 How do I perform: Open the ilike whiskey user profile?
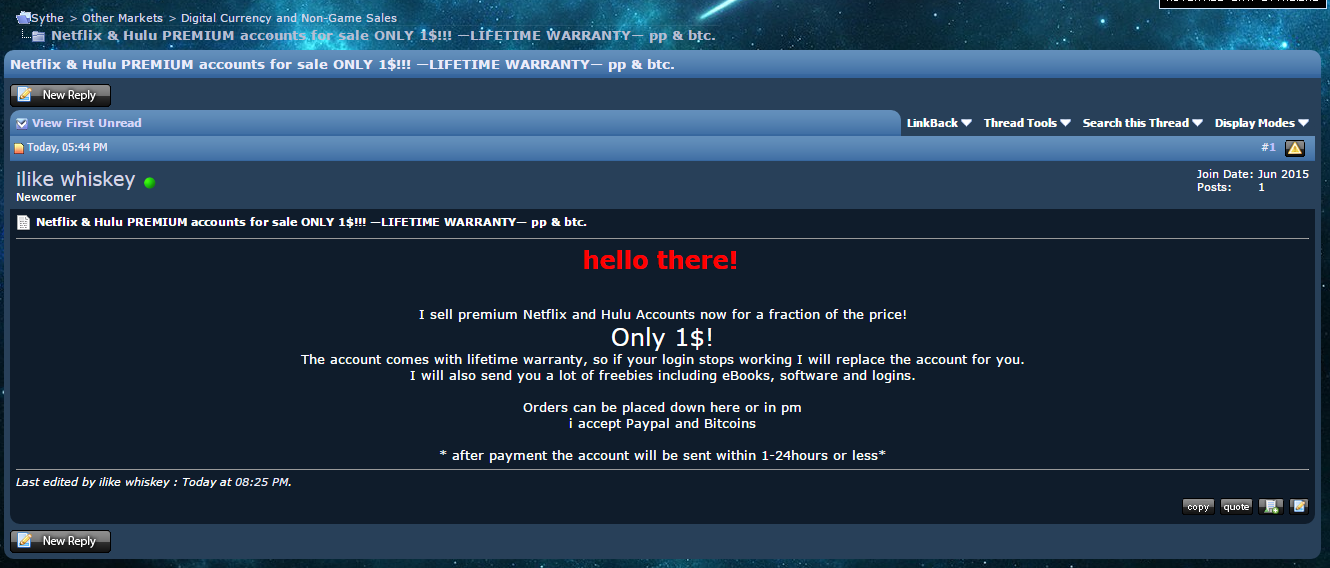(x=75, y=179)
